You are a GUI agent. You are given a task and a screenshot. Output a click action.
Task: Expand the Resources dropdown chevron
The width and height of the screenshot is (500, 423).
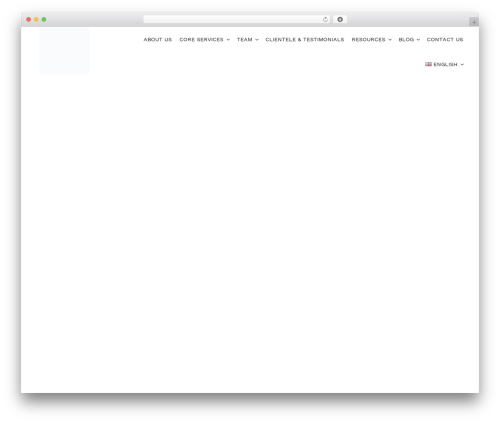pos(390,40)
